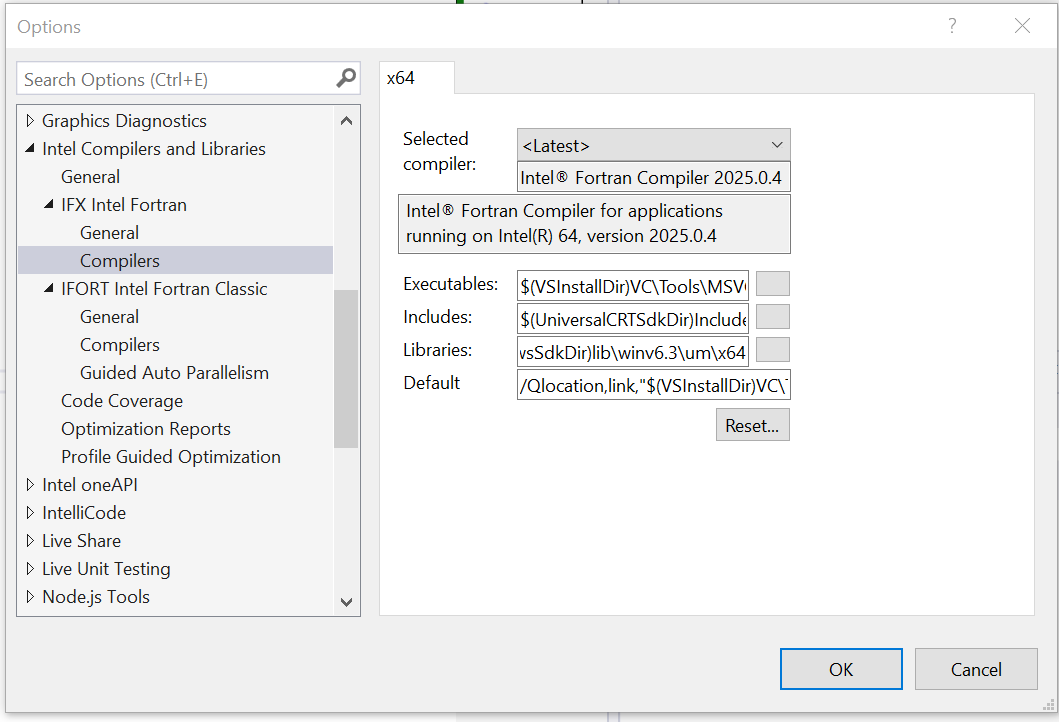Click the Cancel button
The width and height of the screenshot is (1059, 722).
(976, 669)
